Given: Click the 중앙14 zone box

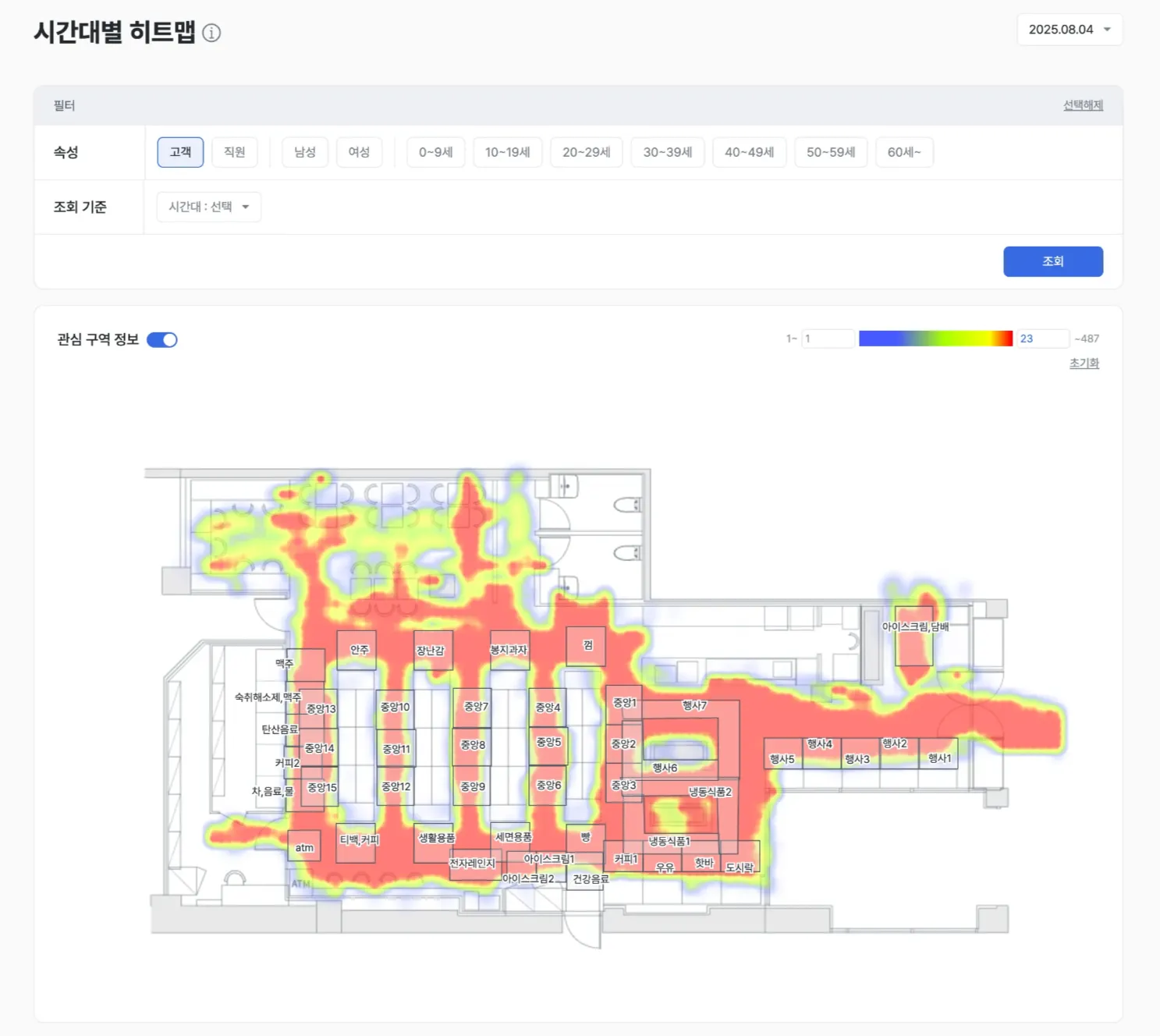Looking at the screenshot, I should click(x=317, y=747).
